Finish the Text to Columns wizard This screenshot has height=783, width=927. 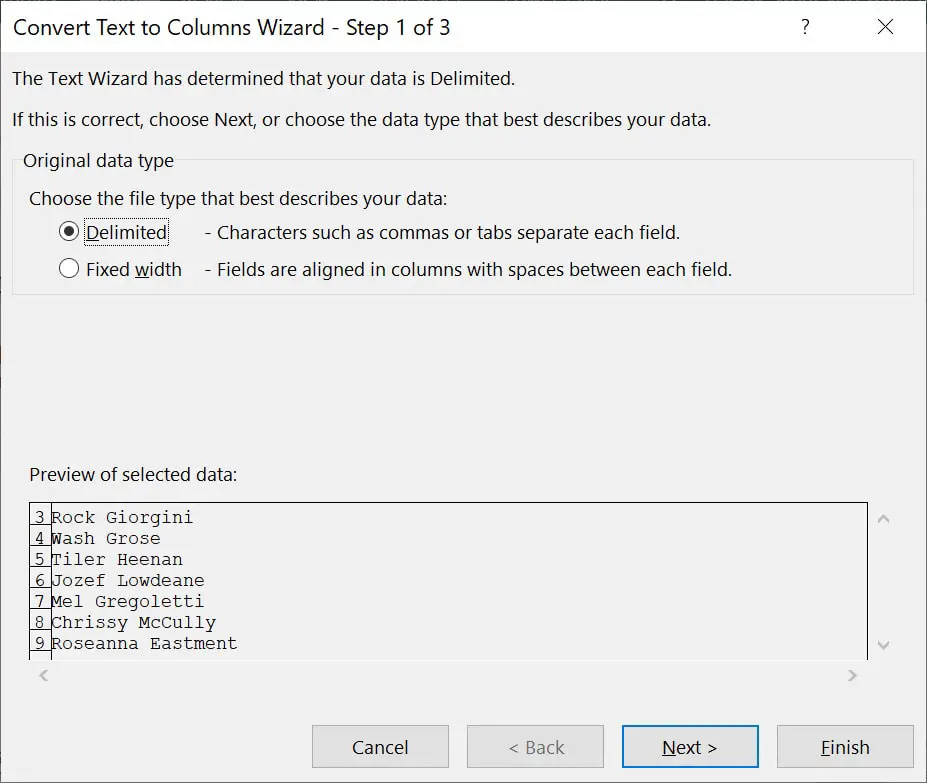pyautogui.click(x=844, y=746)
